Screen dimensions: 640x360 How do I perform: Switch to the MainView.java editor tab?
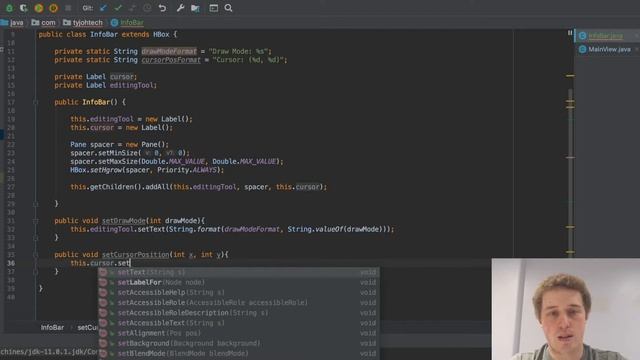[x=606, y=49]
